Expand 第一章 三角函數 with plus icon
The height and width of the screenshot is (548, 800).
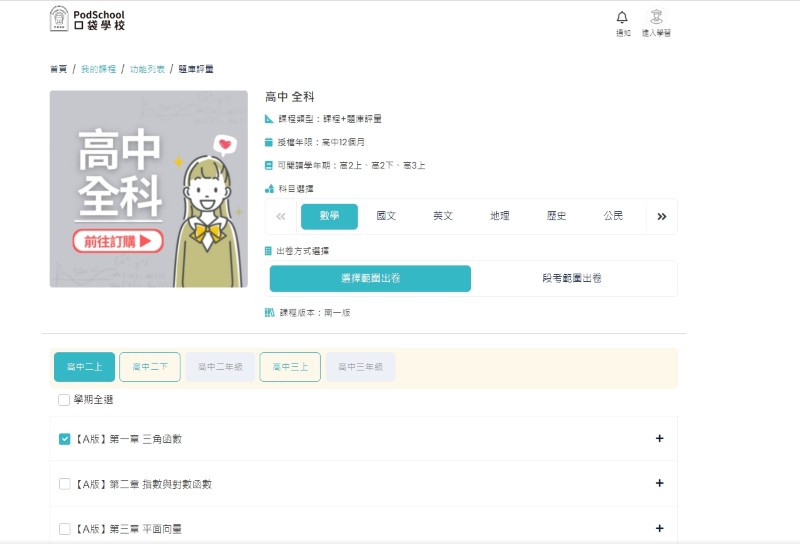point(659,438)
